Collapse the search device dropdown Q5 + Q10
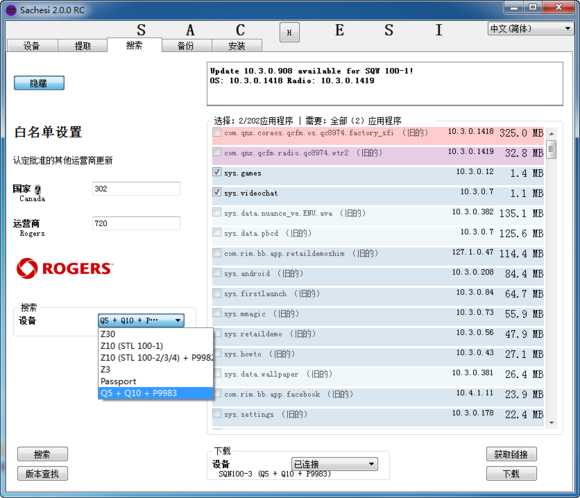Viewport: 580px width, 498px height. coord(141,320)
